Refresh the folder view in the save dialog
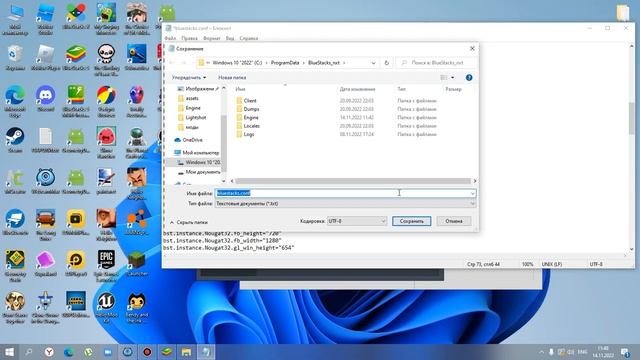This screenshot has height=360, width=640. click(386, 62)
